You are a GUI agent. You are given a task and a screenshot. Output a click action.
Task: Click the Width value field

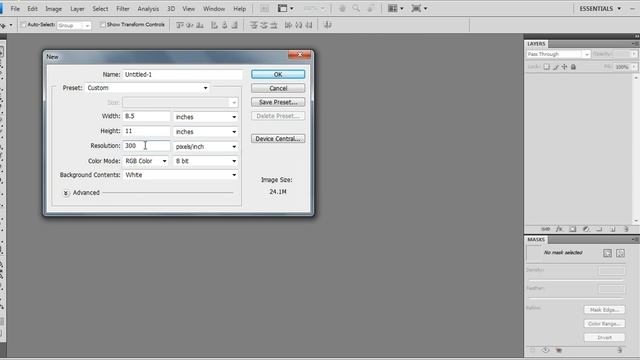(x=147, y=116)
